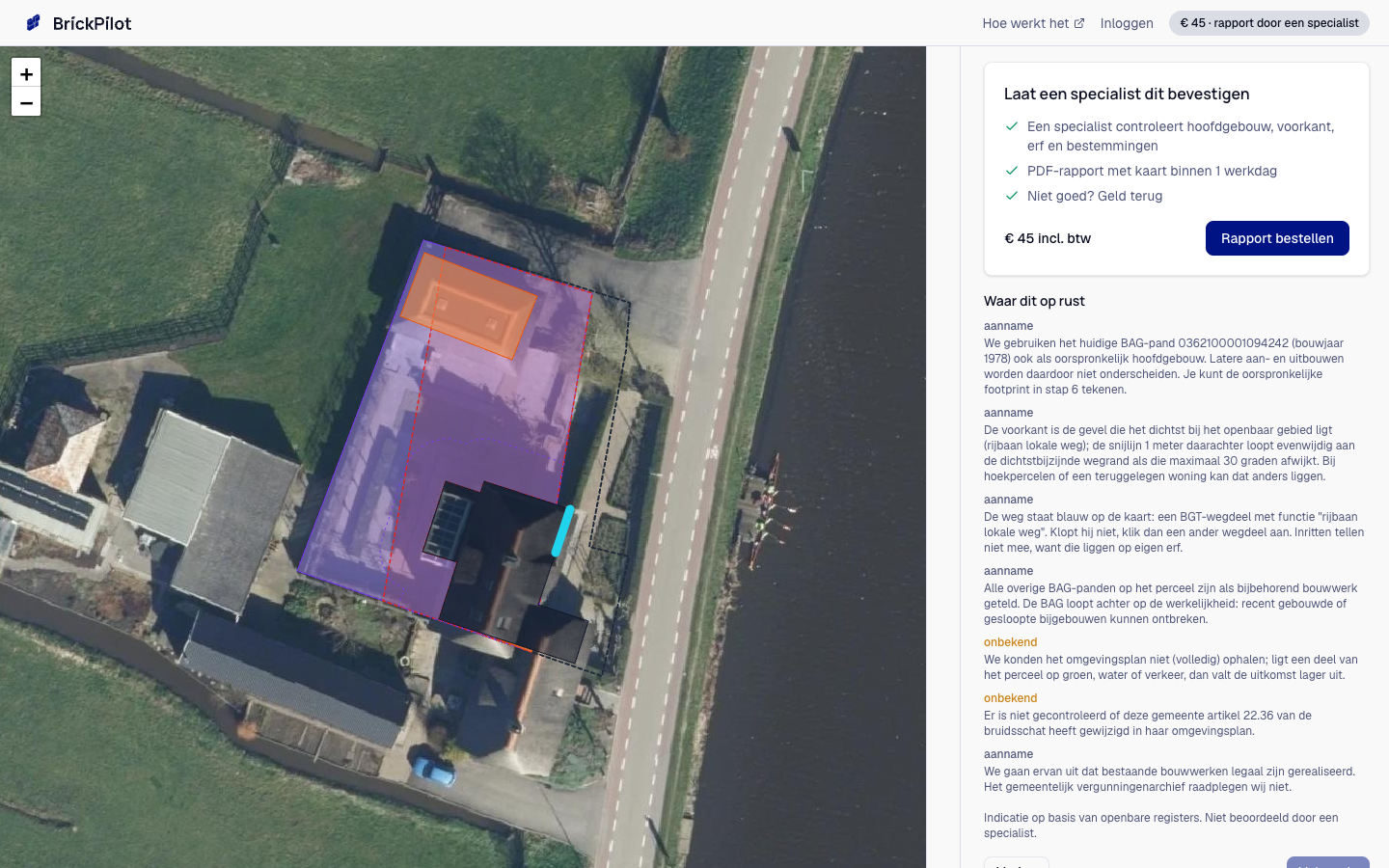The image size is (1389, 868).
Task: Click the heading 'Laat een specialist dit bevestigen'
Action: 1127,94
